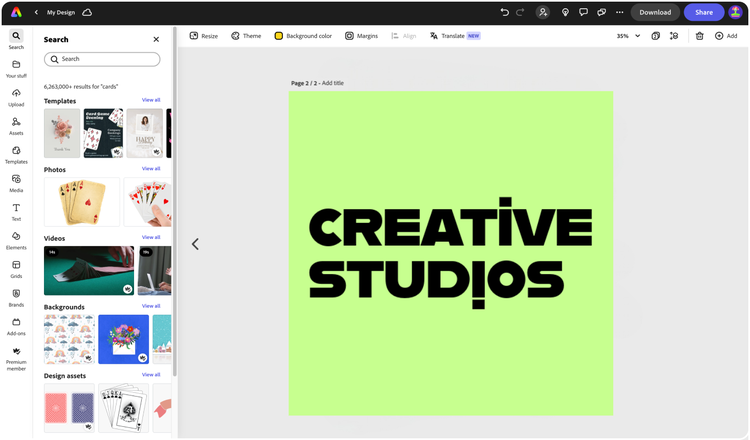Open the Resize tool in toolbar

(x=203, y=36)
